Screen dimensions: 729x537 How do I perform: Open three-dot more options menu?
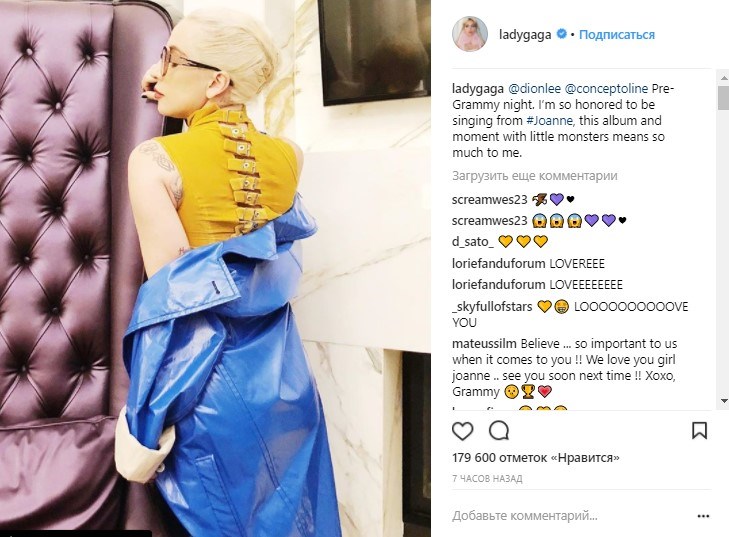click(x=703, y=516)
